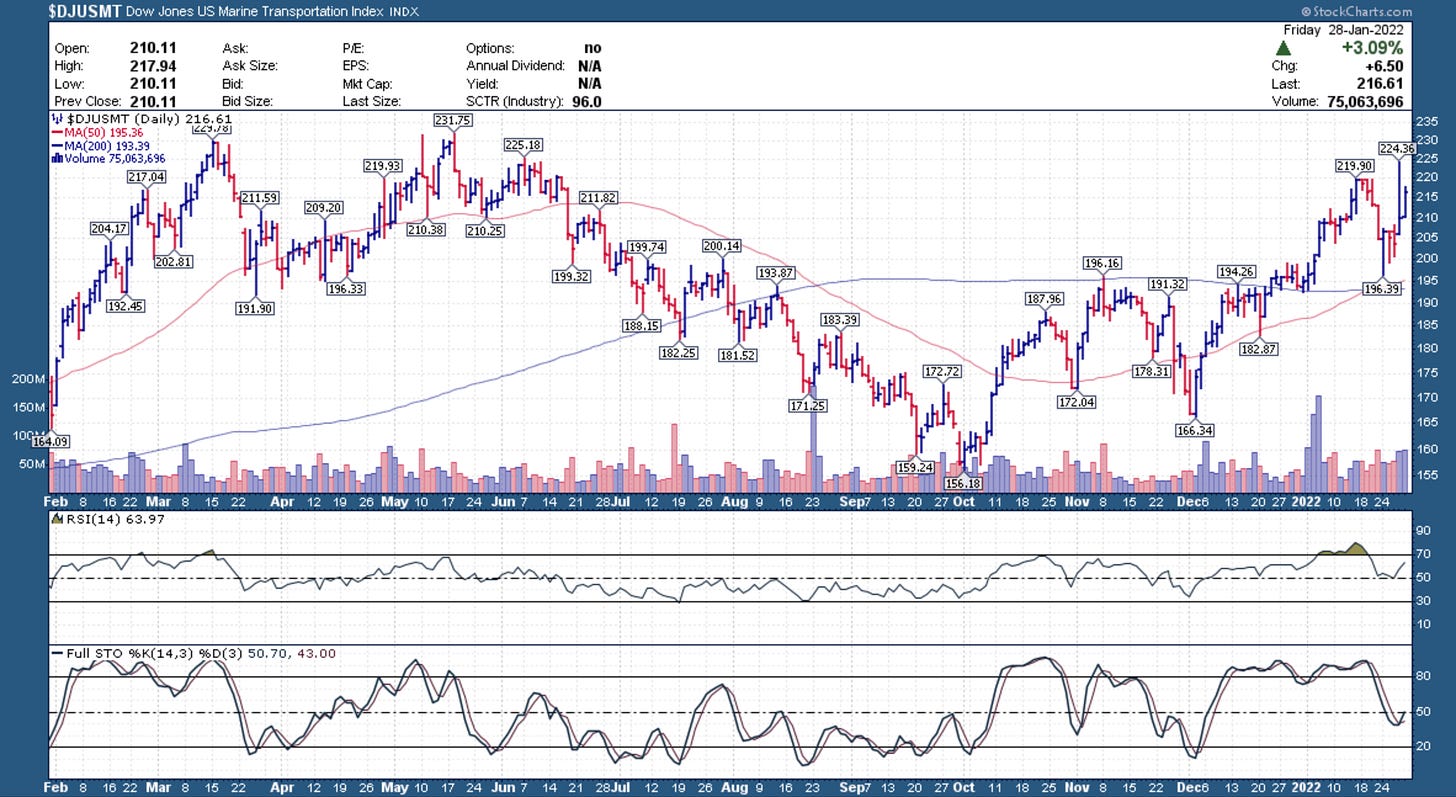1456x797 pixels.
Task: Click the 196.39 low price label
Action: pyautogui.click(x=1382, y=289)
